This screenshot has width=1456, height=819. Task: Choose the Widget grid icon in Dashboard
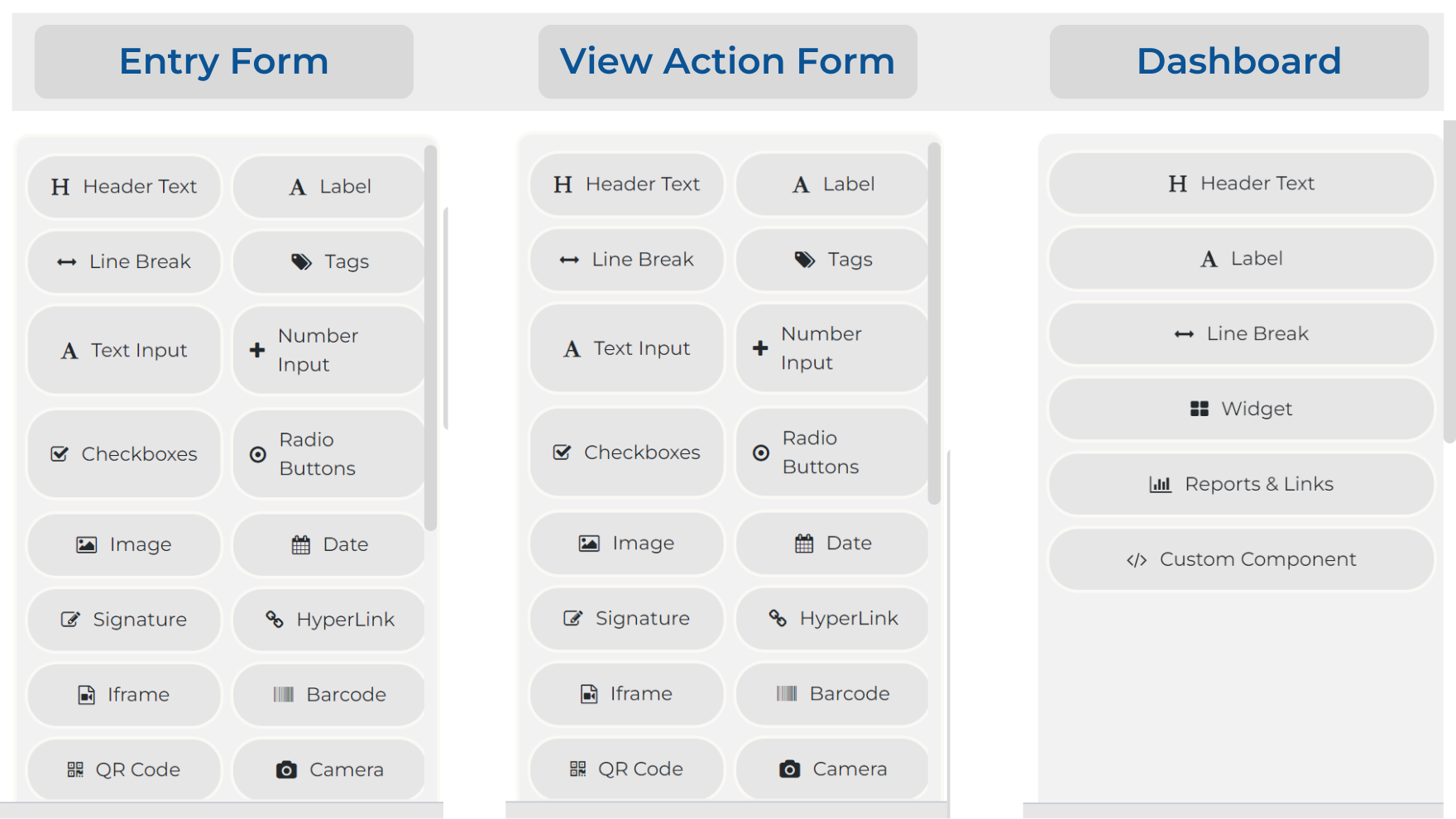[1200, 409]
